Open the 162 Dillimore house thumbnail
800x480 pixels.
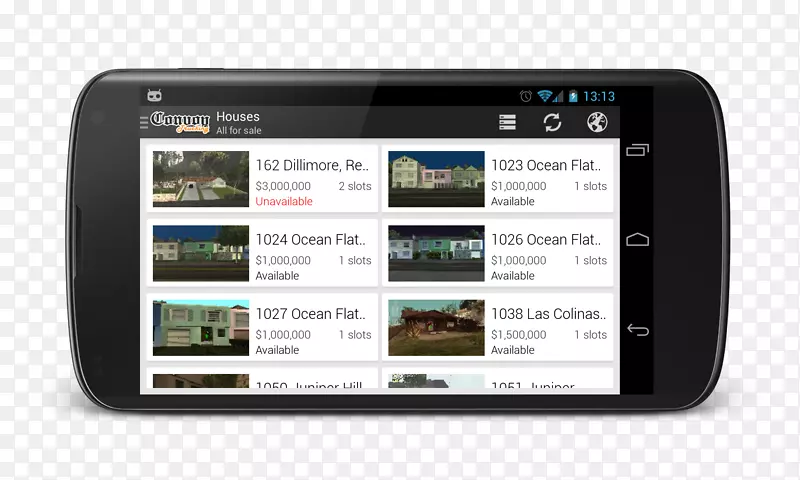pyautogui.click(x=201, y=179)
